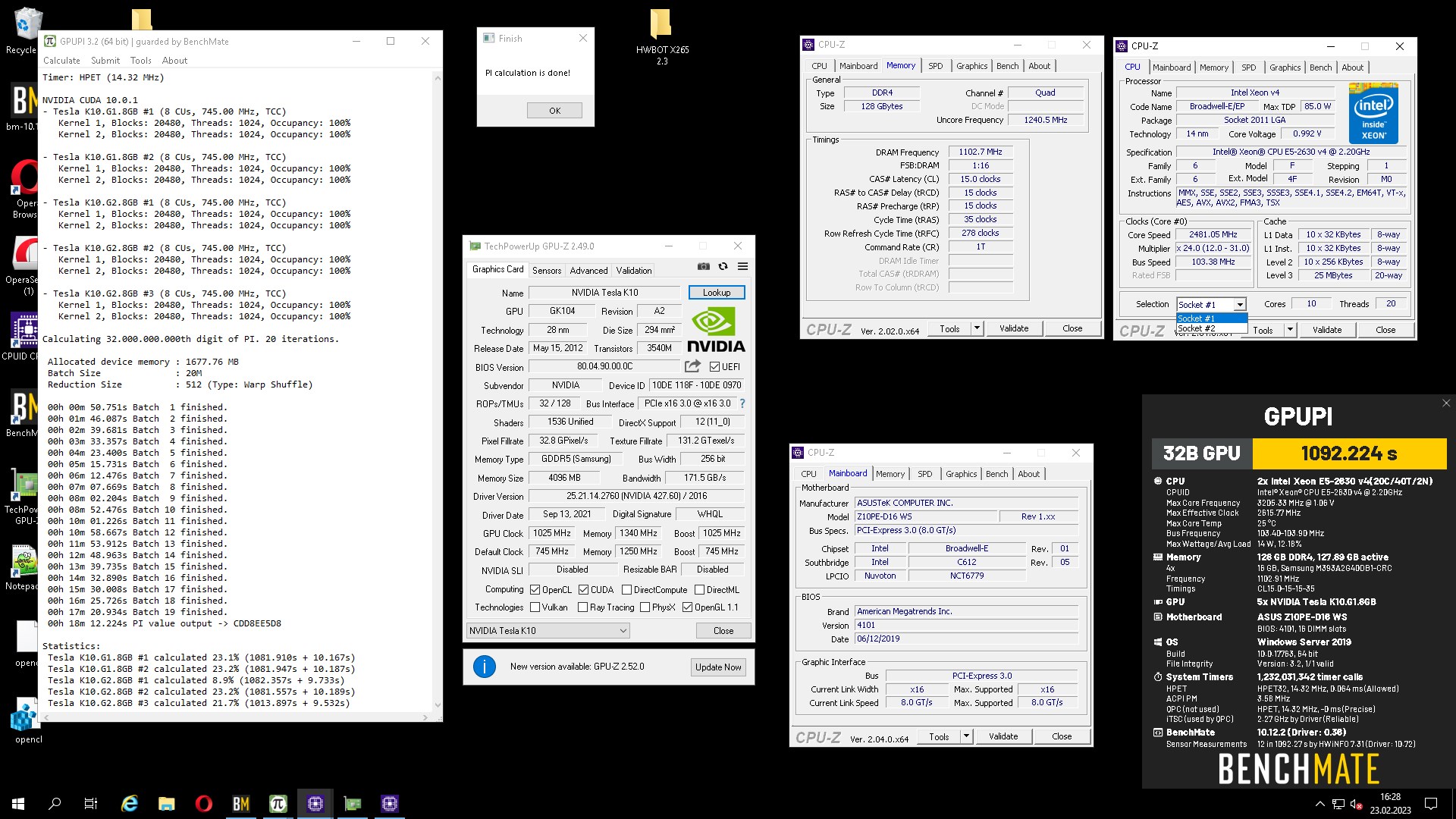Open the Tools menu in GPUPI

[x=141, y=61]
